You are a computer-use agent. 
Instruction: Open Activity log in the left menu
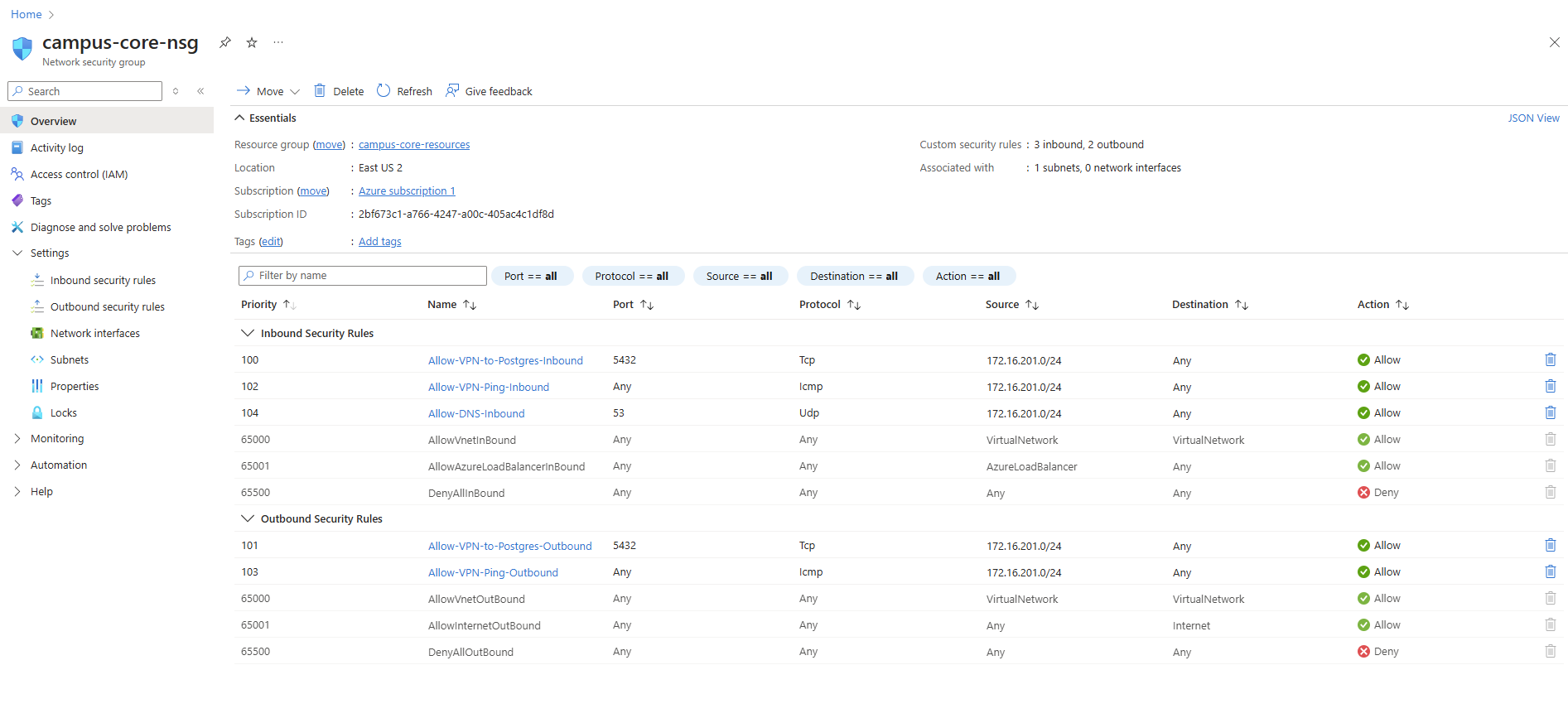[x=107, y=147]
